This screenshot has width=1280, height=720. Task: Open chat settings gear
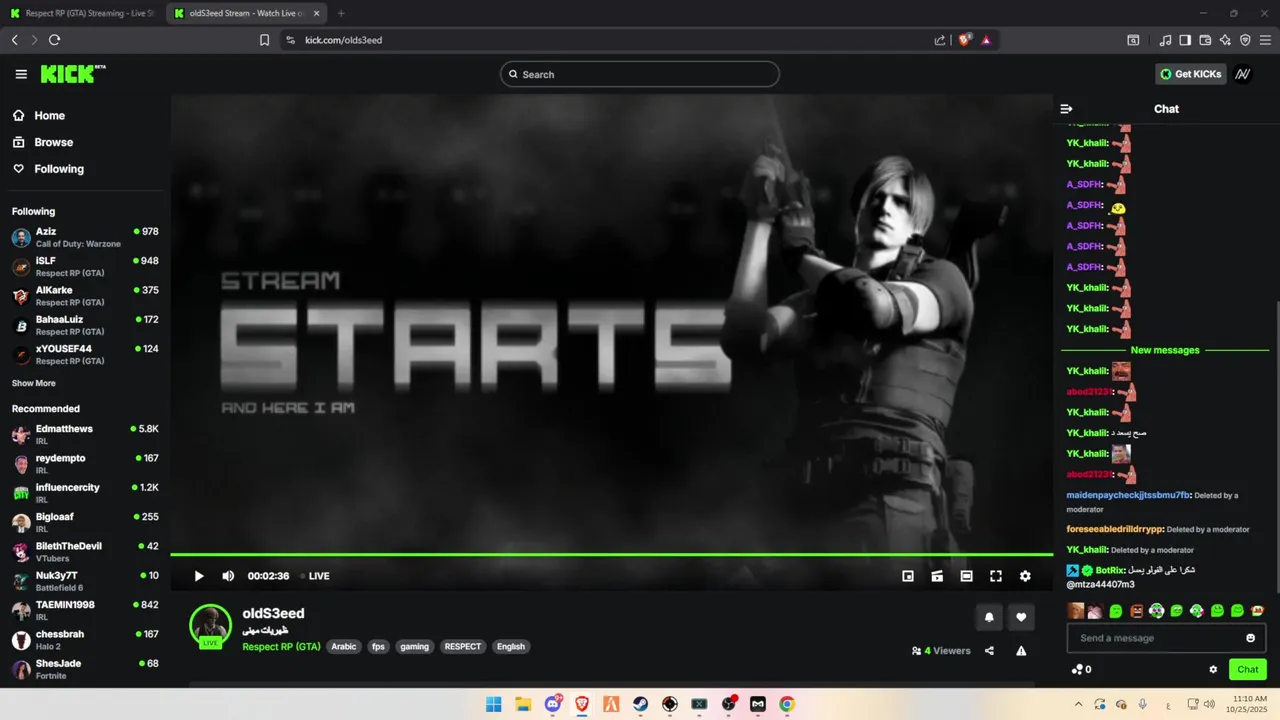1213,670
